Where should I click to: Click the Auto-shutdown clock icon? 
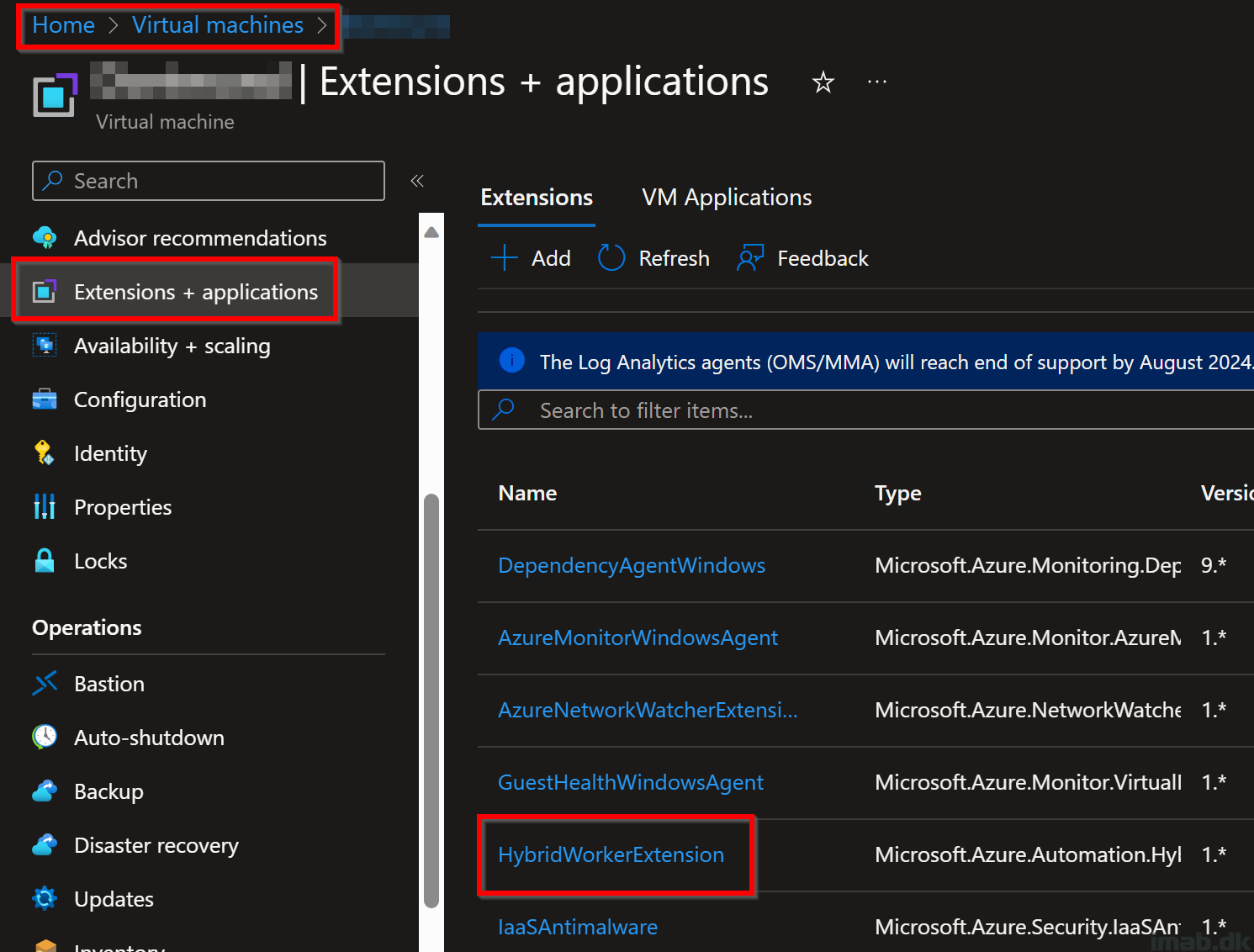coord(45,738)
